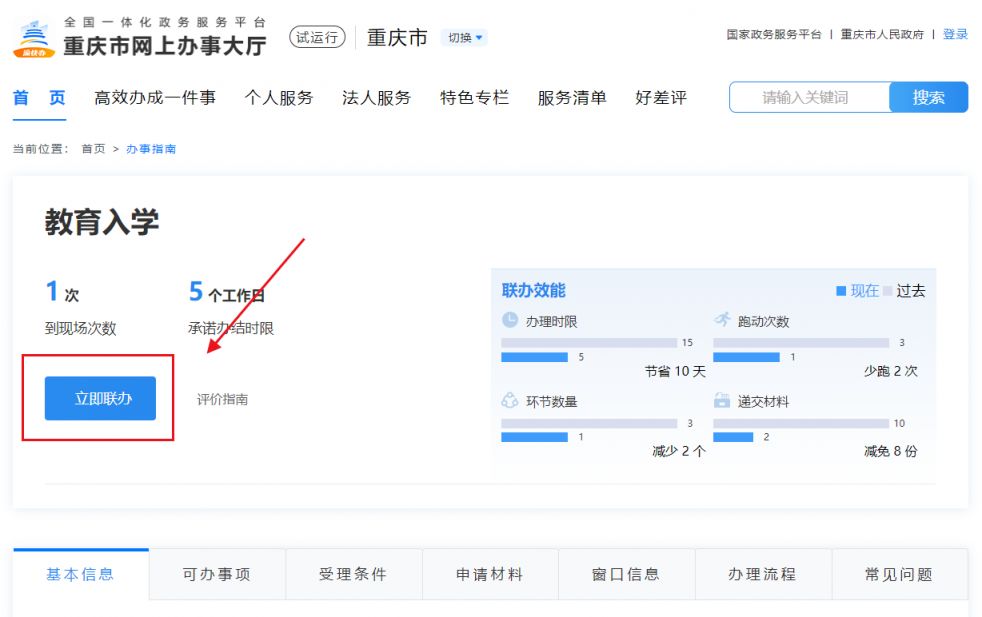The height and width of the screenshot is (617, 982).
Task: Click the 节省 10 天 text
Action: [675, 371]
